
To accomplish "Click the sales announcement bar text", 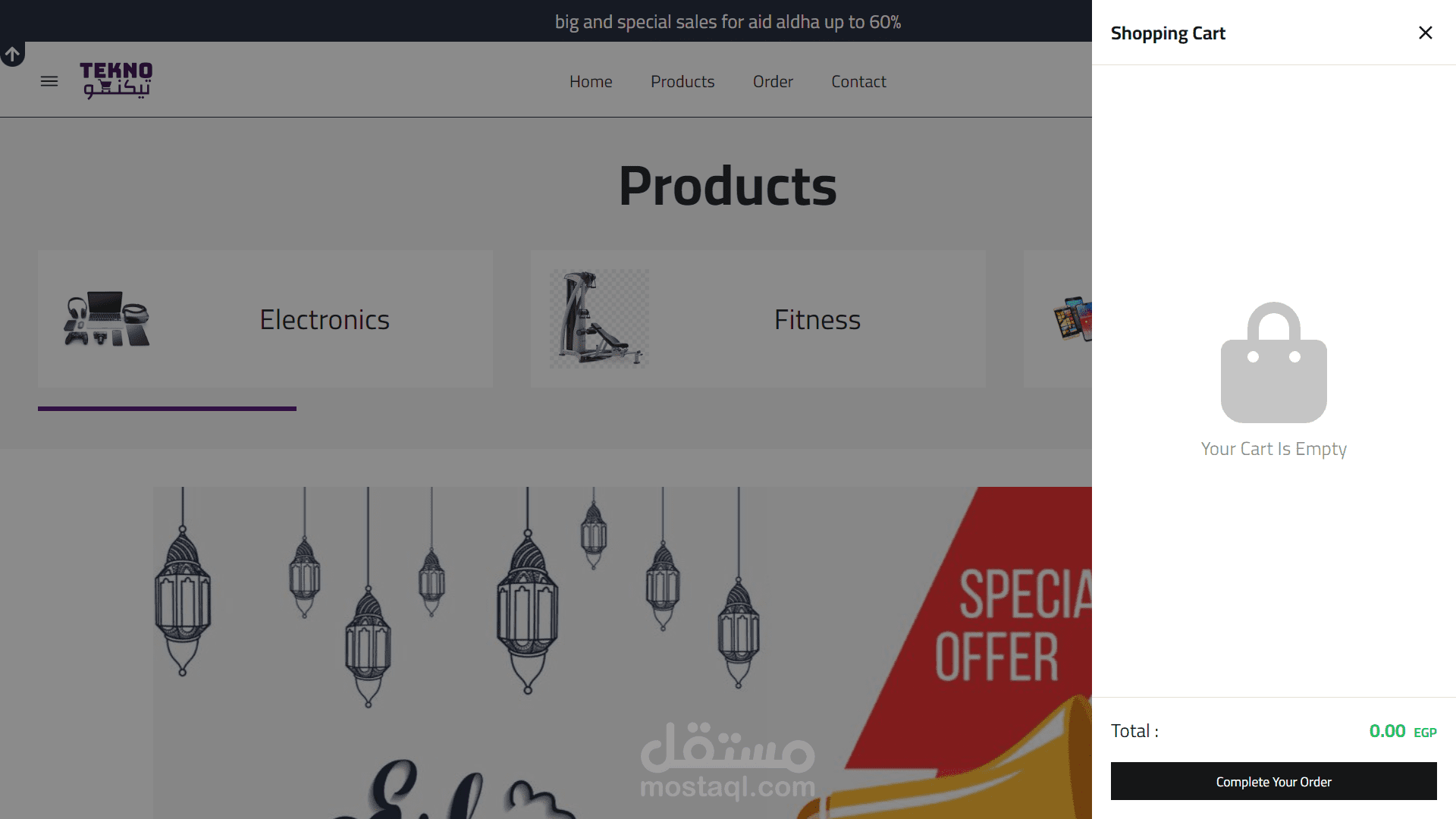I will pos(728,22).
